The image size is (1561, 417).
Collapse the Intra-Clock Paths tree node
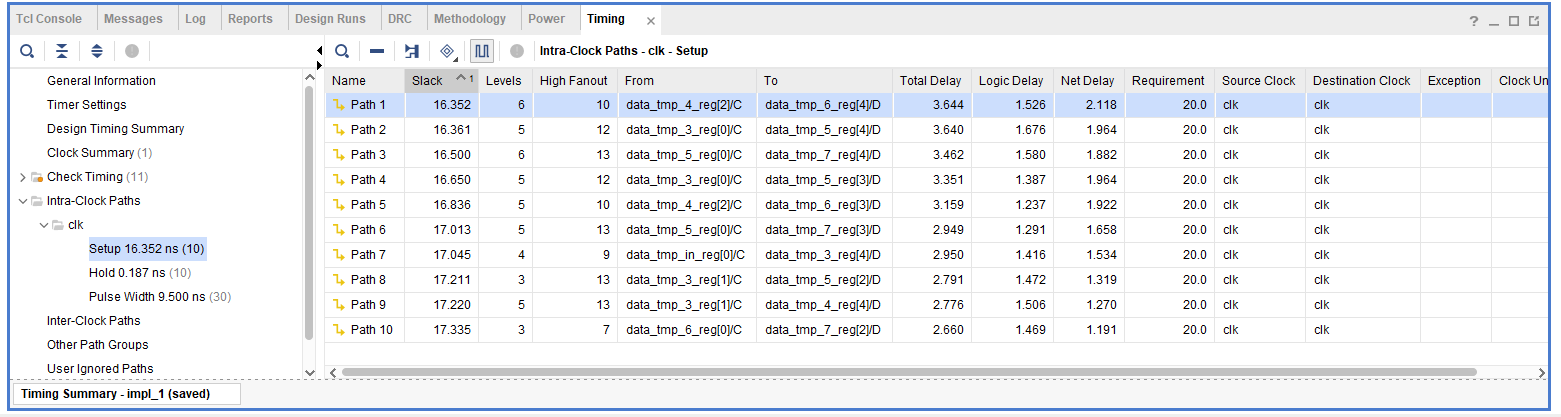[x=23, y=201]
